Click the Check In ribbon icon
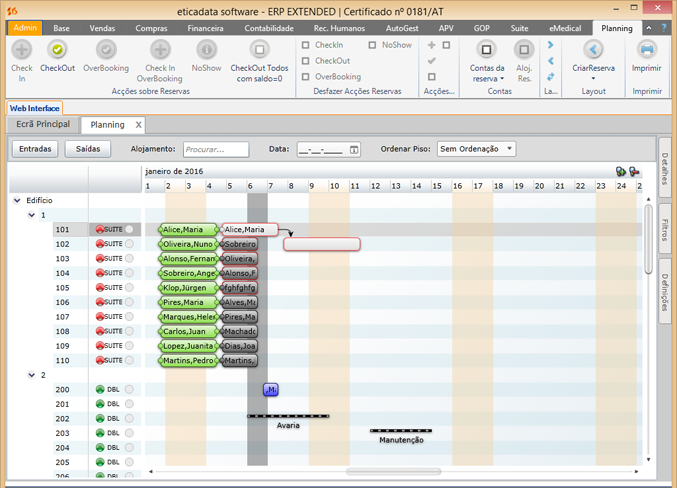Viewport: 677px width, 488px height. [x=21, y=49]
